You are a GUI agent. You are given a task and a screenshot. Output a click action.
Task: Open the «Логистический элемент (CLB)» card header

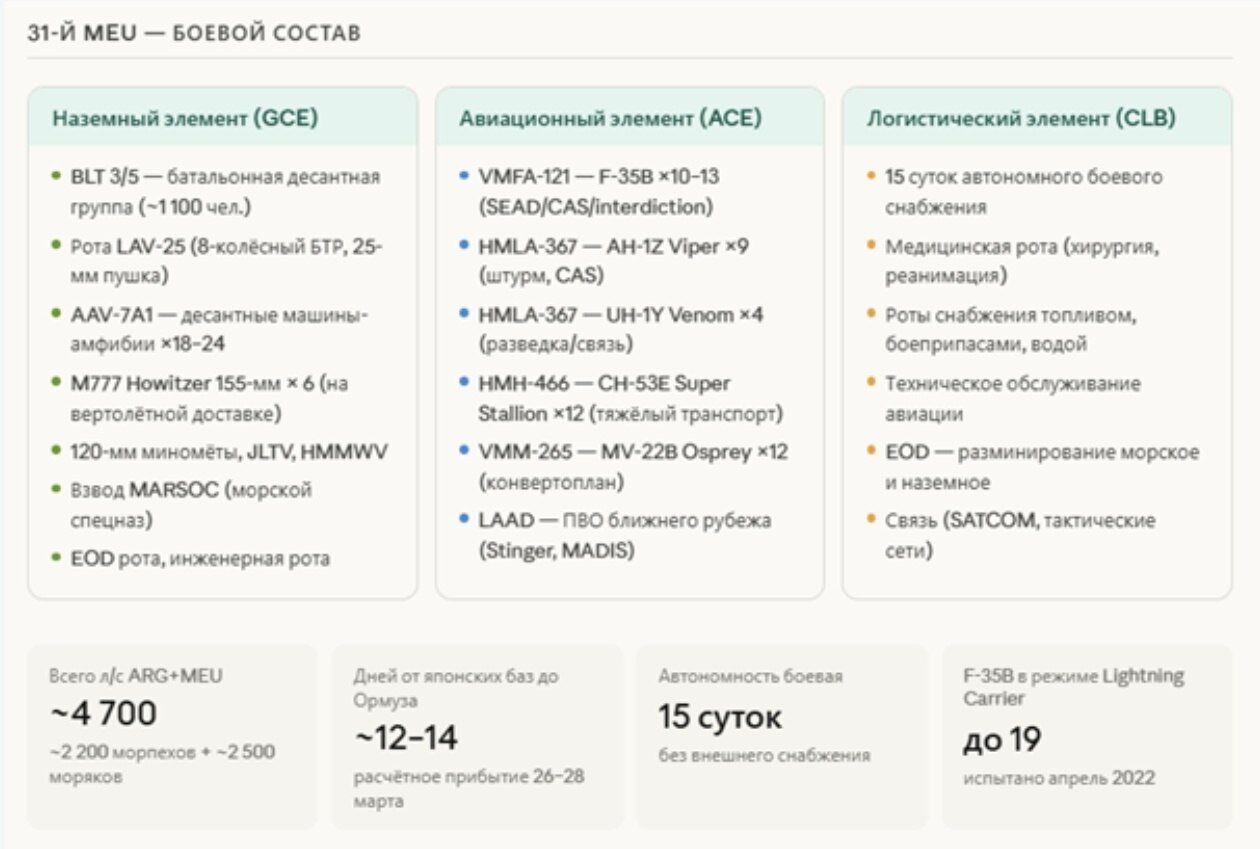coord(1020,118)
